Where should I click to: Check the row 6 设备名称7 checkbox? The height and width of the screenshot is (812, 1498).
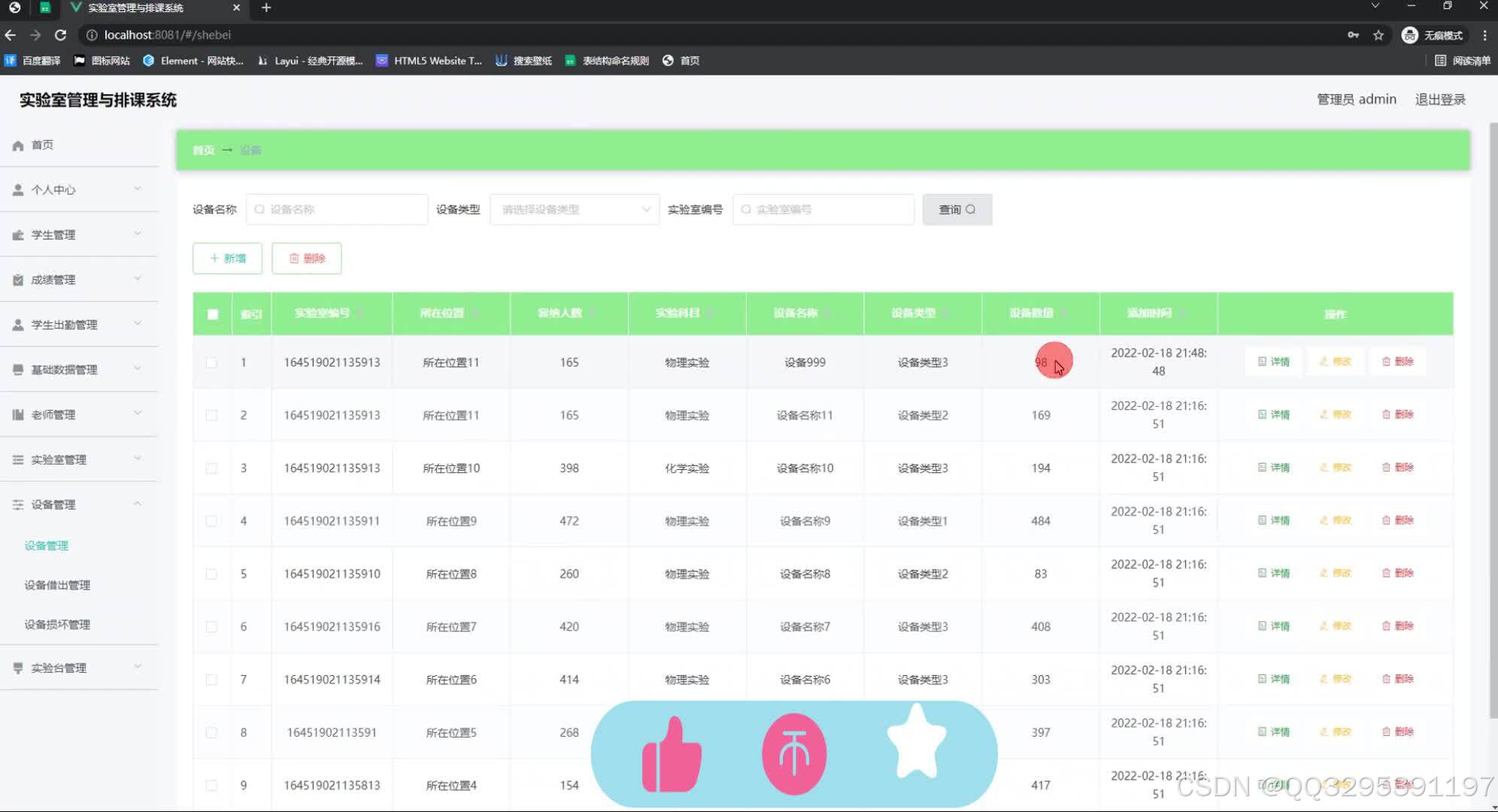click(211, 626)
